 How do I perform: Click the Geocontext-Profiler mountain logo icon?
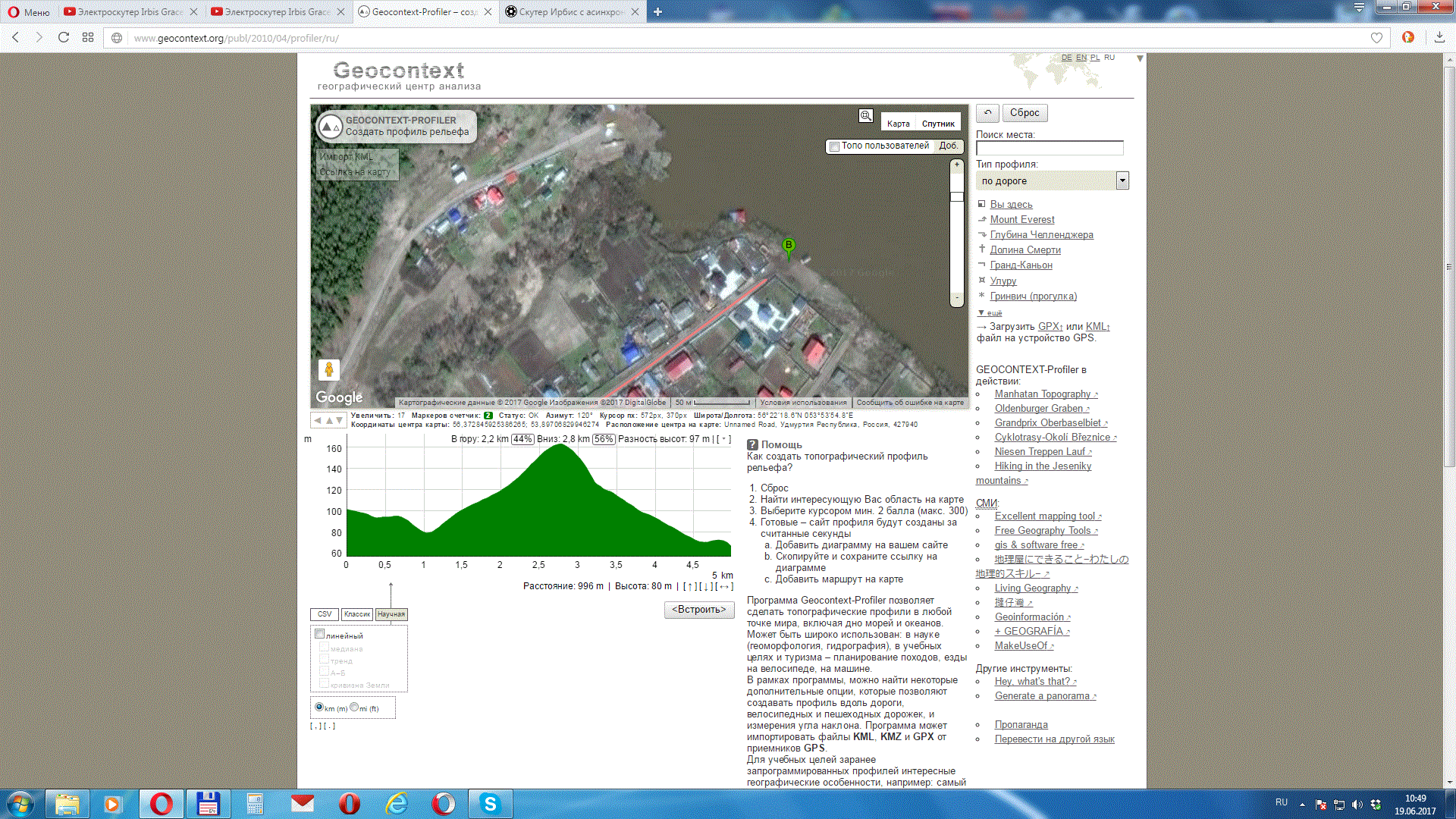coord(331,127)
